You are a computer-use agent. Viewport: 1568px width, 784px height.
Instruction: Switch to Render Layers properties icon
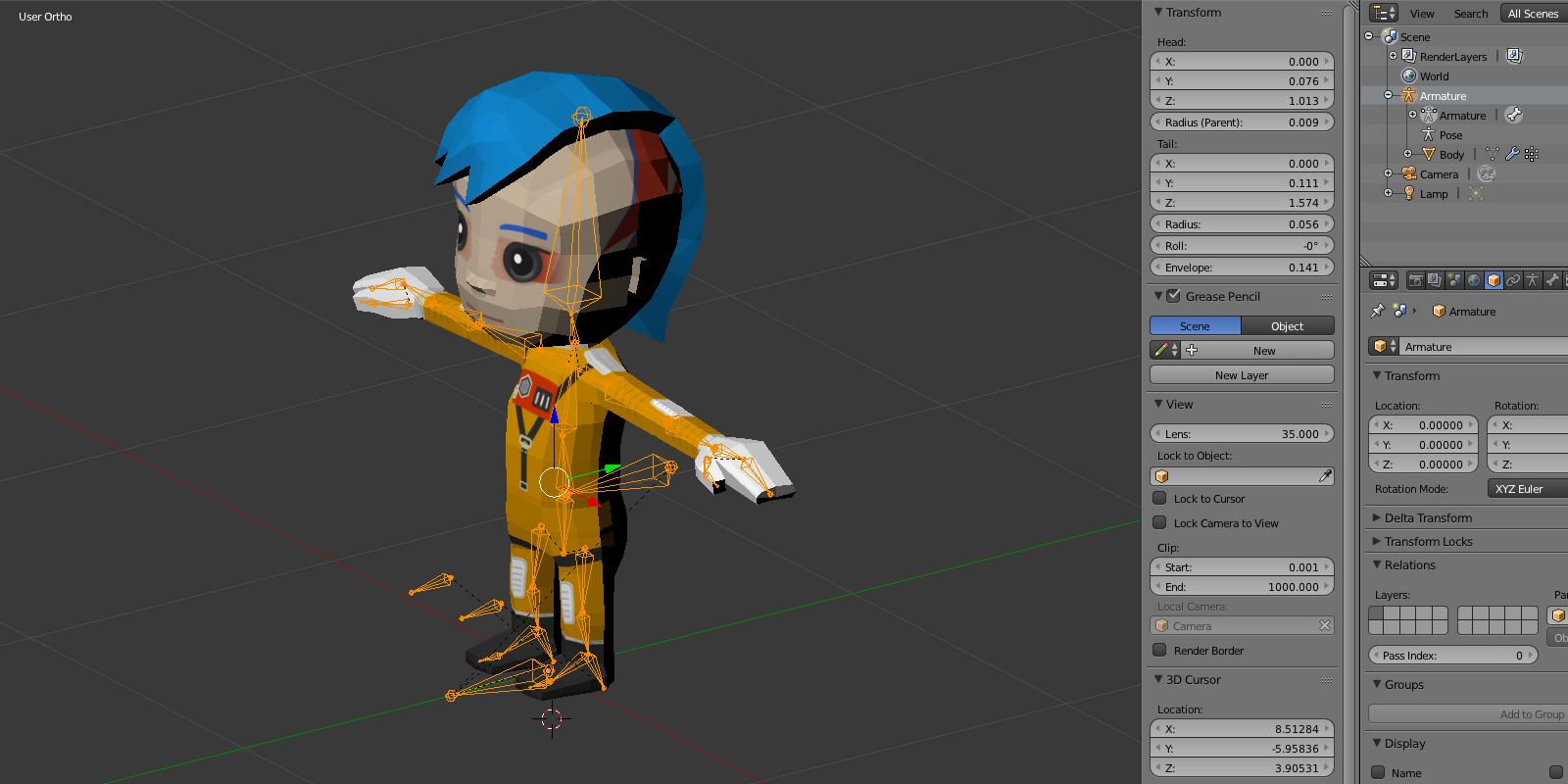(x=1435, y=280)
